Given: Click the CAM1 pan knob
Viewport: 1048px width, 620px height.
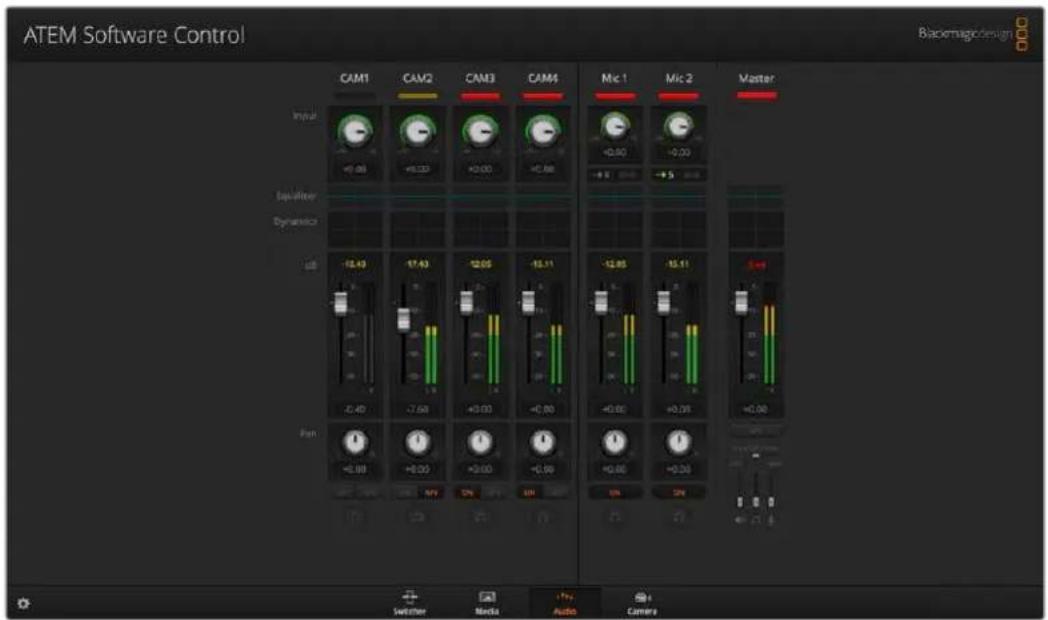Looking at the screenshot, I should tap(355, 442).
